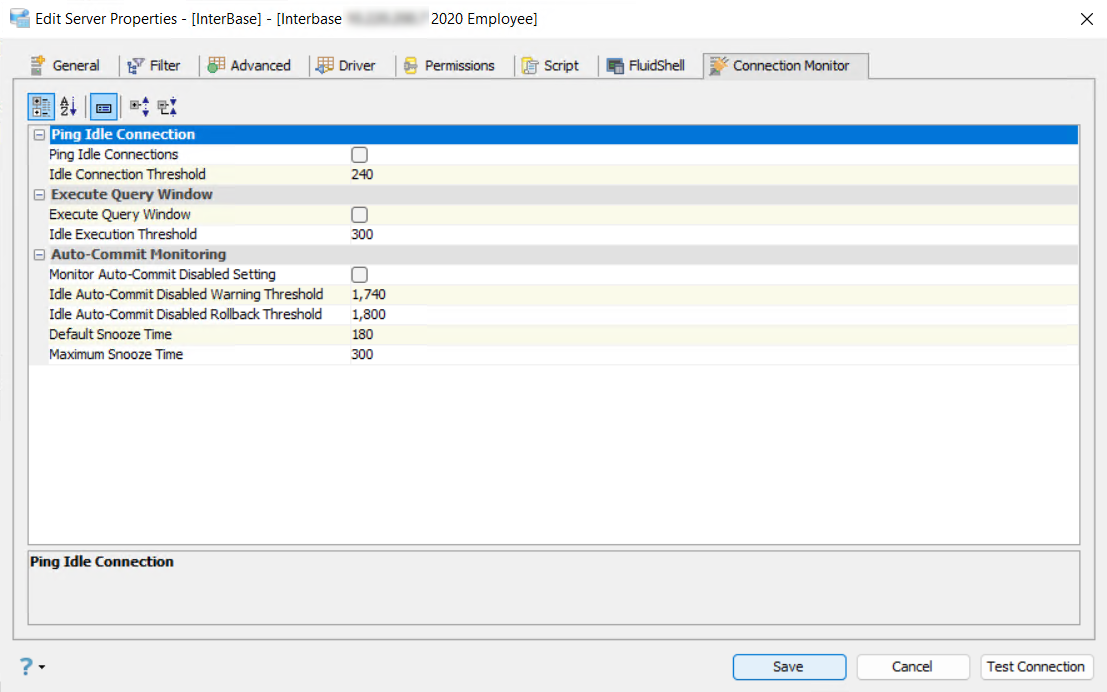Click the dialog title bar server icon
Screen dimensions: 1107x692
(20, 18)
